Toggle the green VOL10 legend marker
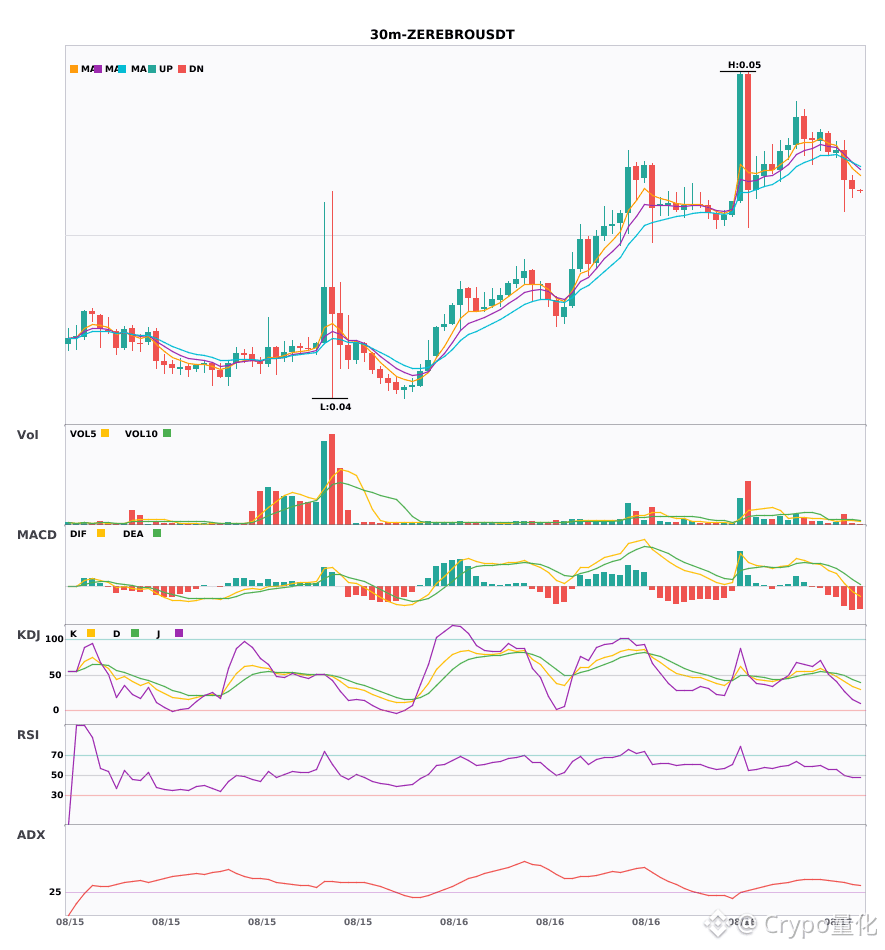The width and height of the screenshot is (885, 950). point(167,433)
